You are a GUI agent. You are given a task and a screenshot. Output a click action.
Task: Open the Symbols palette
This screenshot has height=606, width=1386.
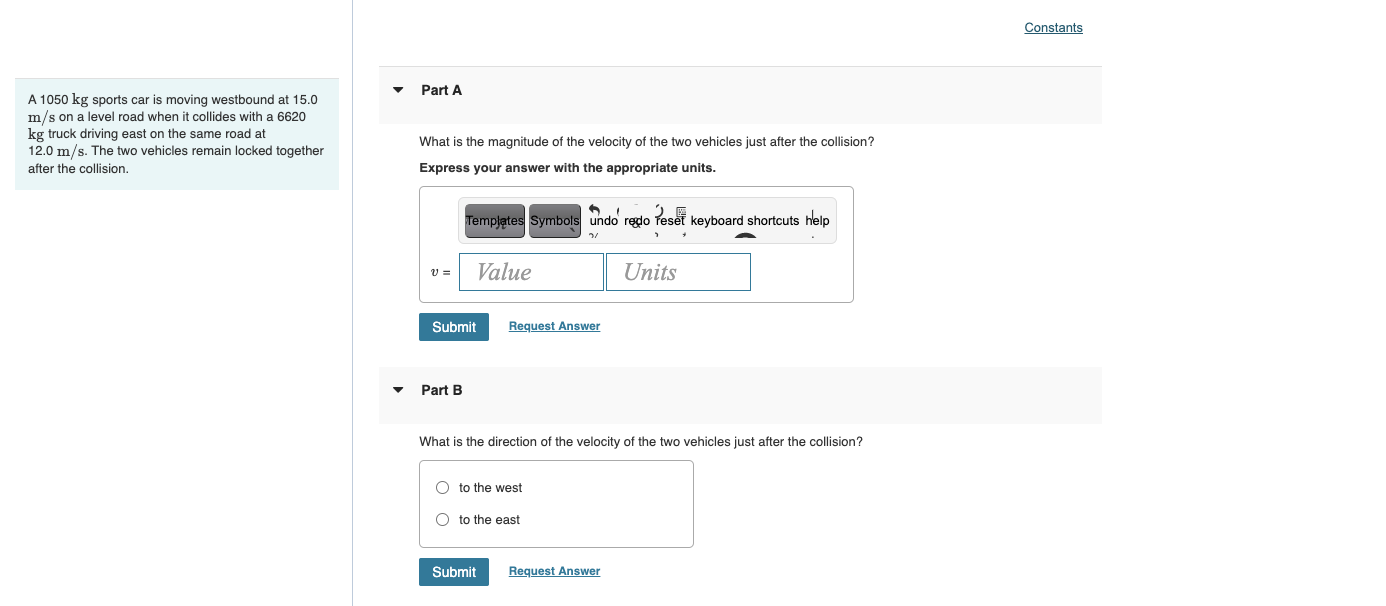click(554, 221)
